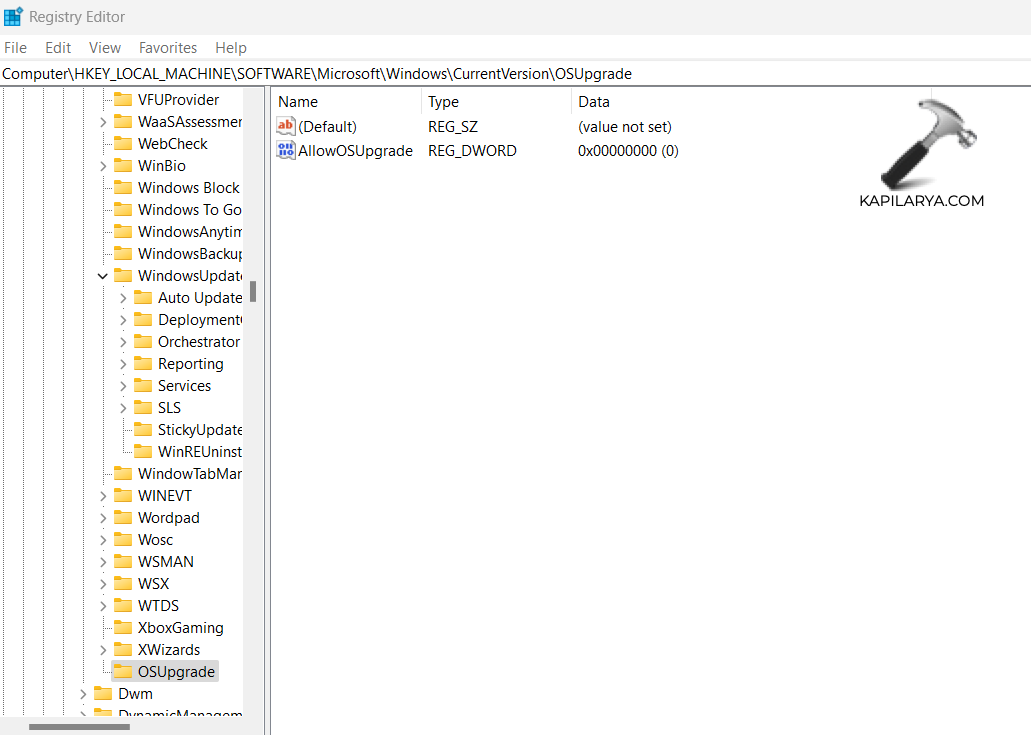This screenshot has height=735, width=1031.
Task: Click the Windows To Go folder icon
Action: tap(123, 209)
